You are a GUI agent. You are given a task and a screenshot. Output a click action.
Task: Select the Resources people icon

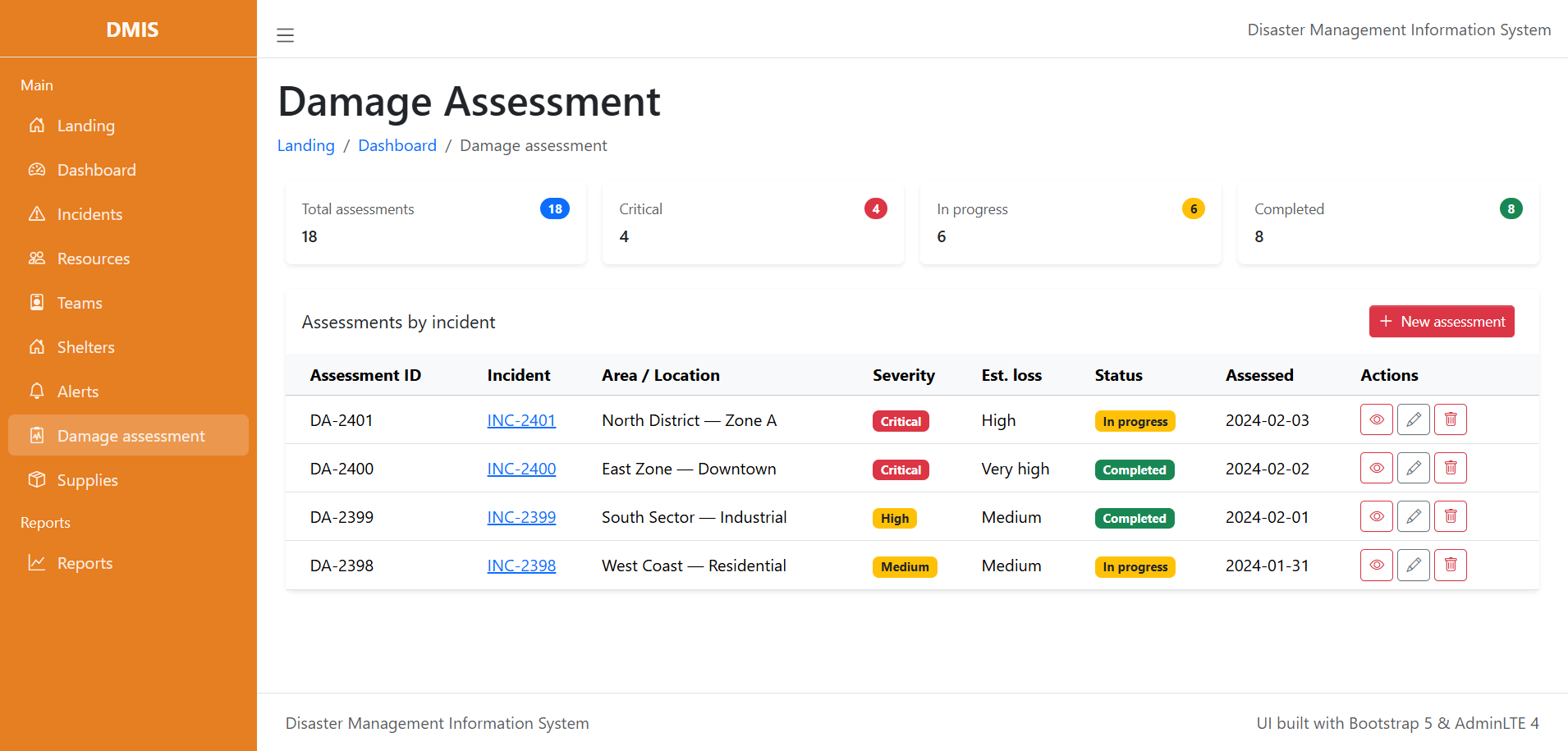click(x=38, y=258)
